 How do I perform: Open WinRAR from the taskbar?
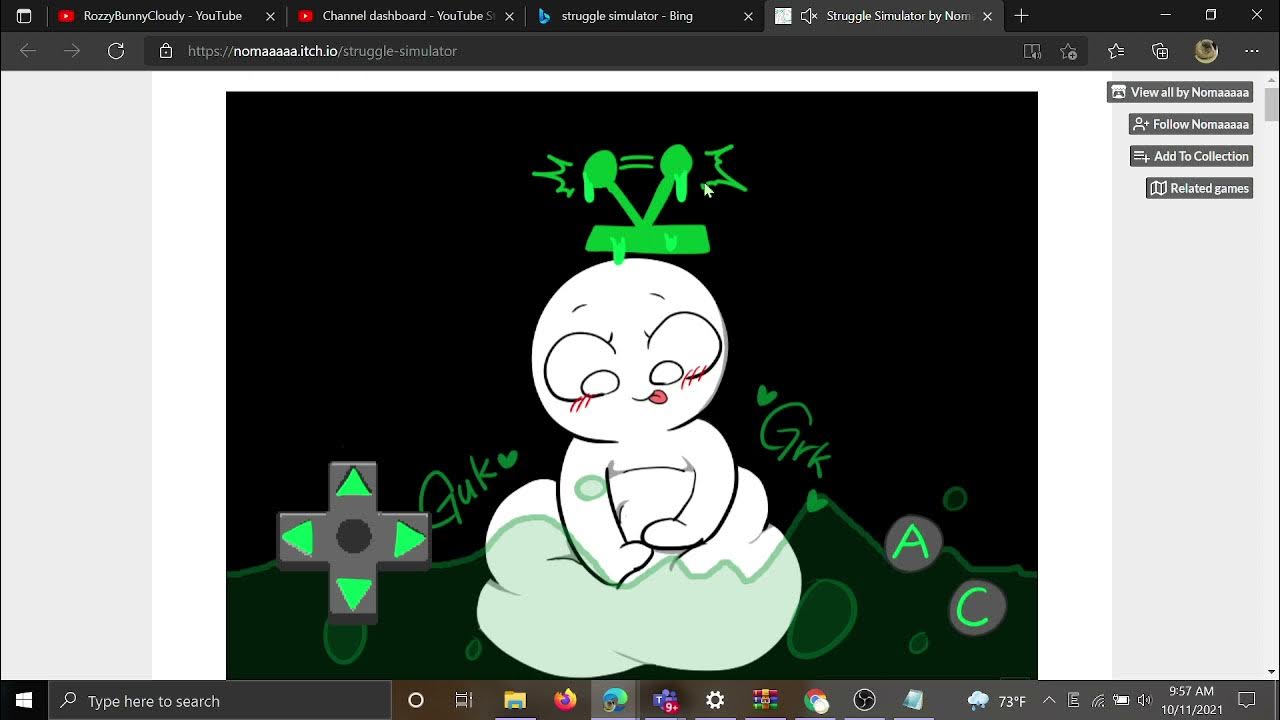point(765,701)
